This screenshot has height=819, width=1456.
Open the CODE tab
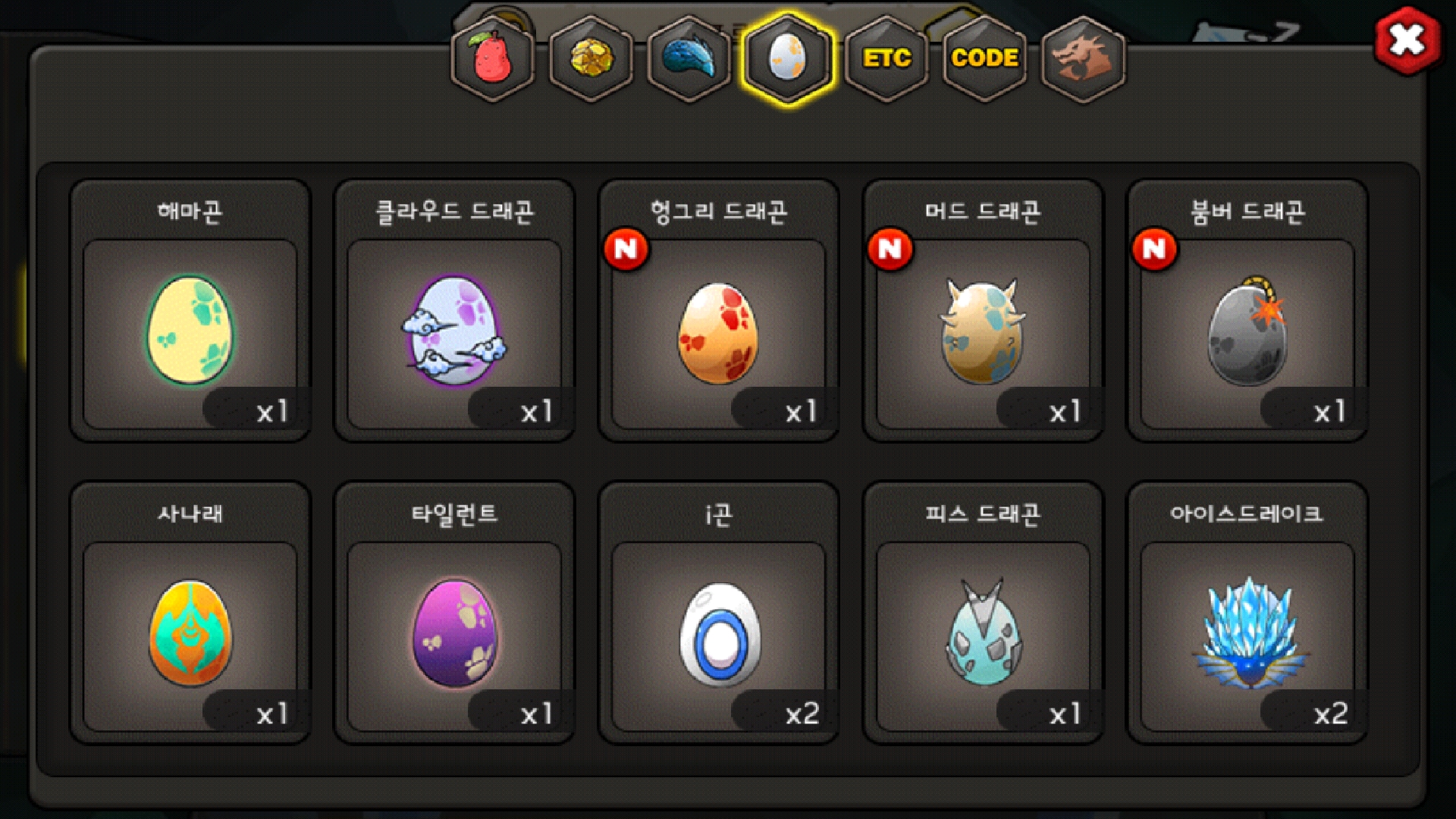click(x=984, y=58)
